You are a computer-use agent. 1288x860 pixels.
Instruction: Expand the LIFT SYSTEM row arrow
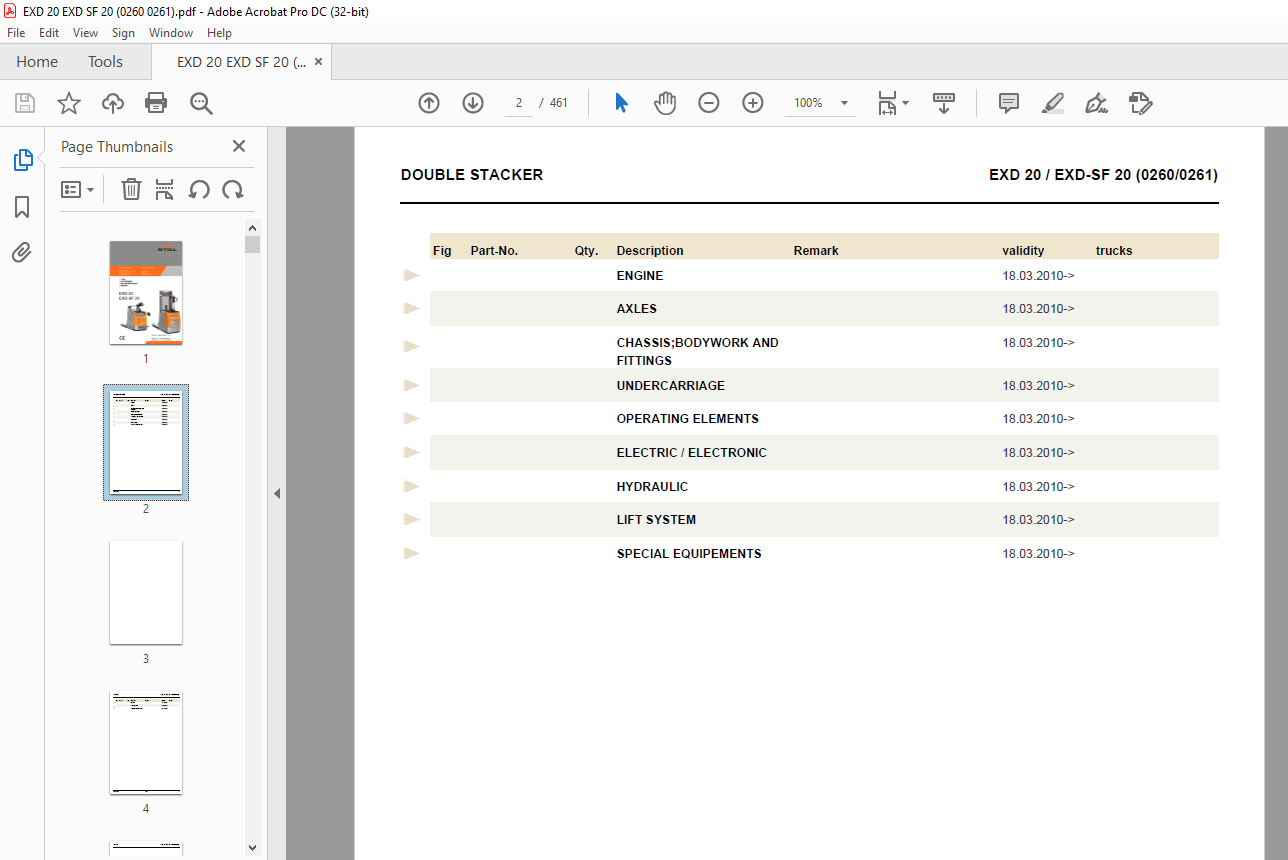(411, 519)
